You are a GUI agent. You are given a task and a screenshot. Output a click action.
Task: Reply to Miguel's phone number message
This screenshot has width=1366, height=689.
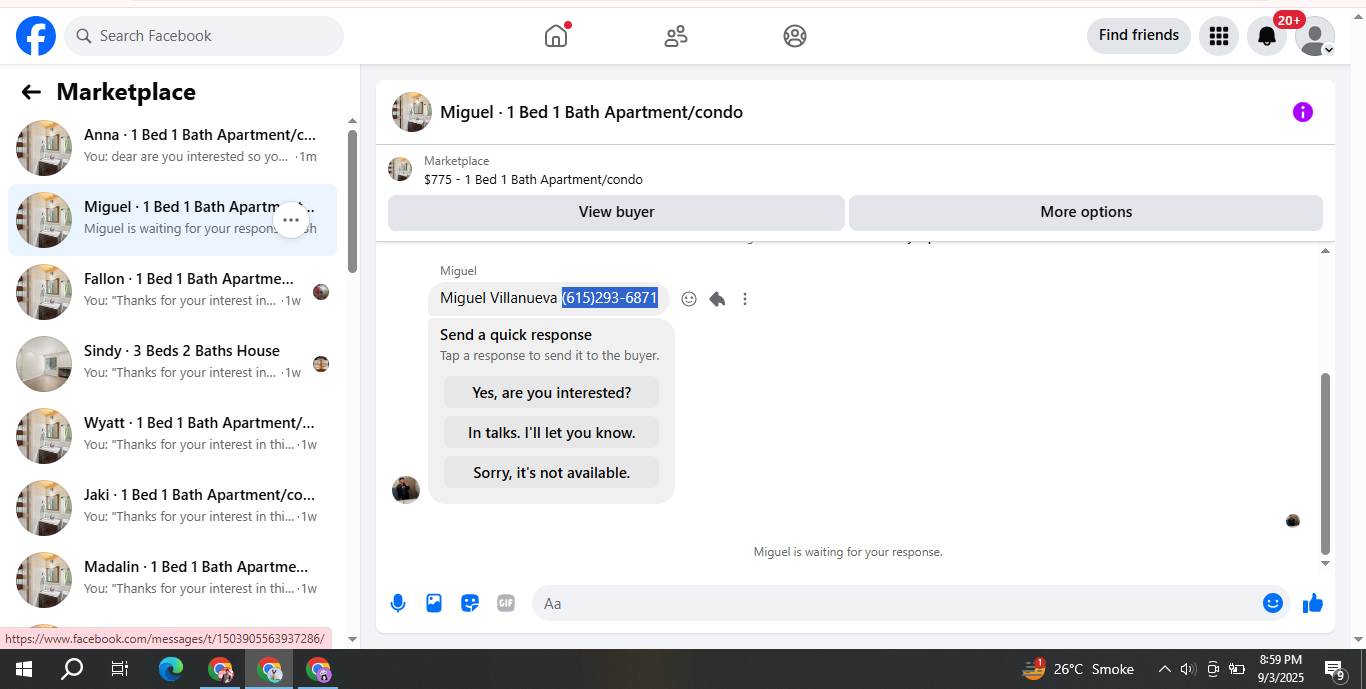pos(717,299)
